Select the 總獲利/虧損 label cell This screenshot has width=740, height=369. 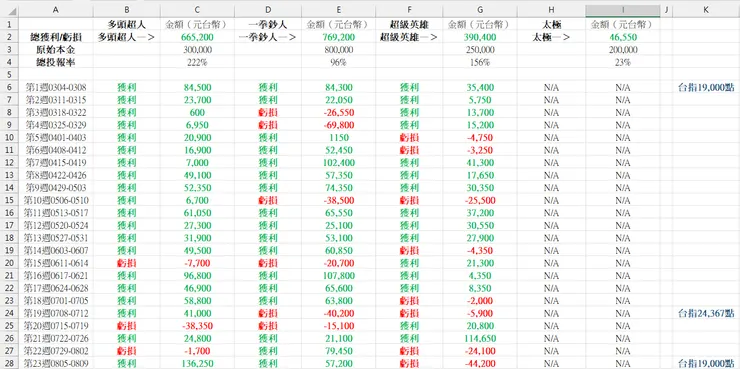56,38
